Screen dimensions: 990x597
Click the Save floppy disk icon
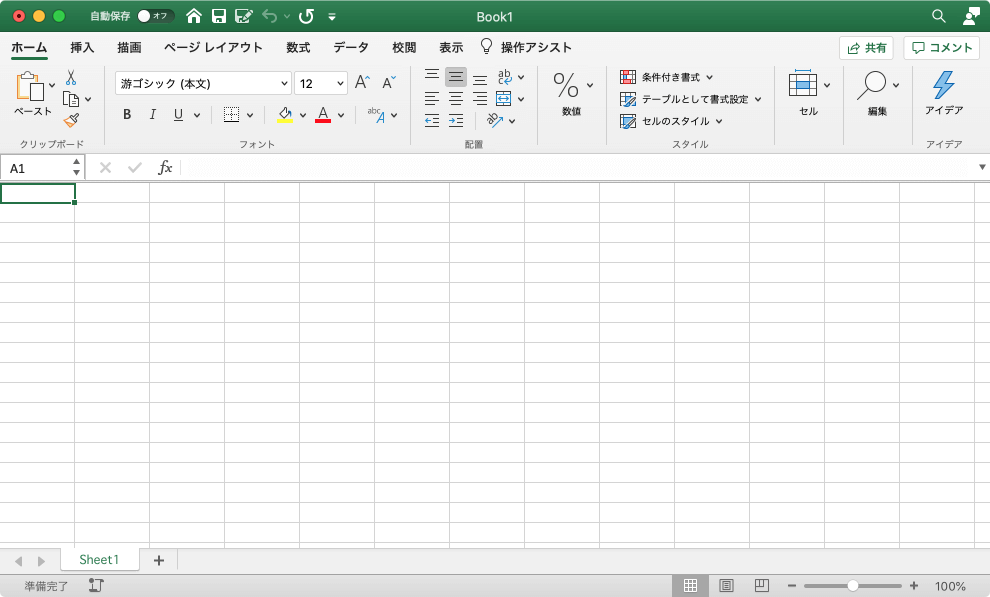click(218, 16)
